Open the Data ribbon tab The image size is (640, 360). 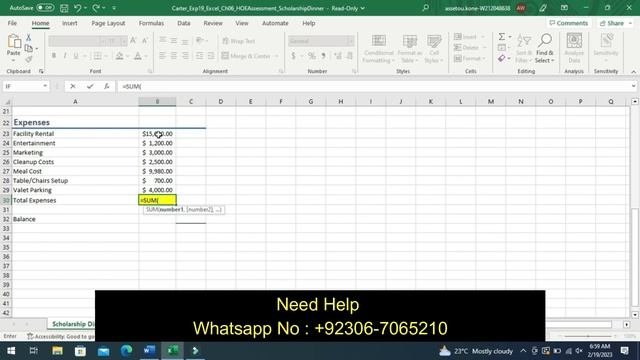(184, 23)
